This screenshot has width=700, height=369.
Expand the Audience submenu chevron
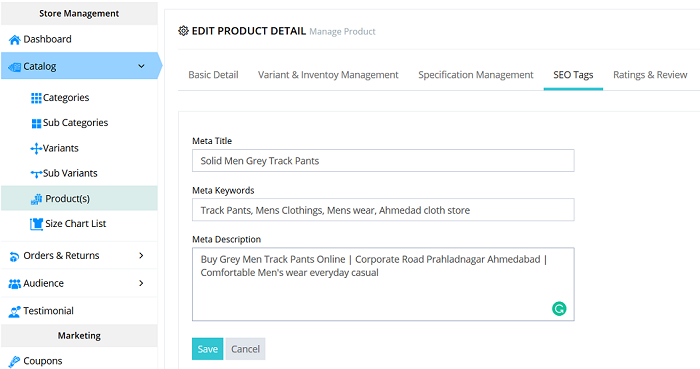pyautogui.click(x=141, y=283)
